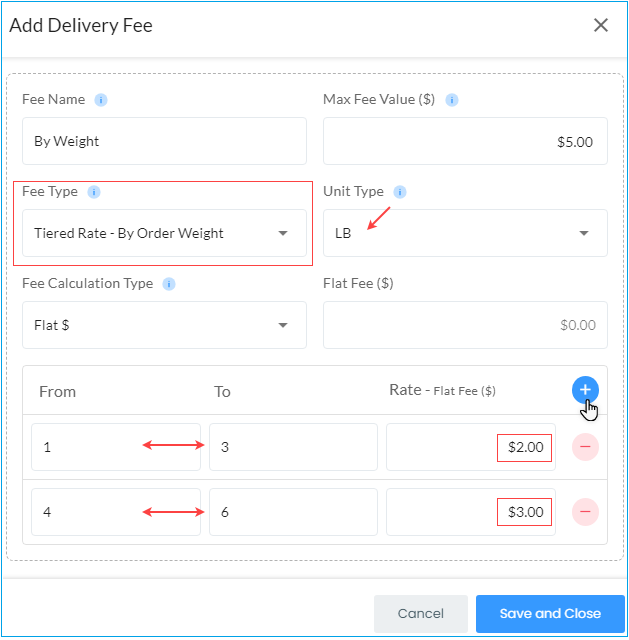Image resolution: width=629 pixels, height=640 pixels.
Task: Click the Fee Type info icon
Action: [x=94, y=191]
